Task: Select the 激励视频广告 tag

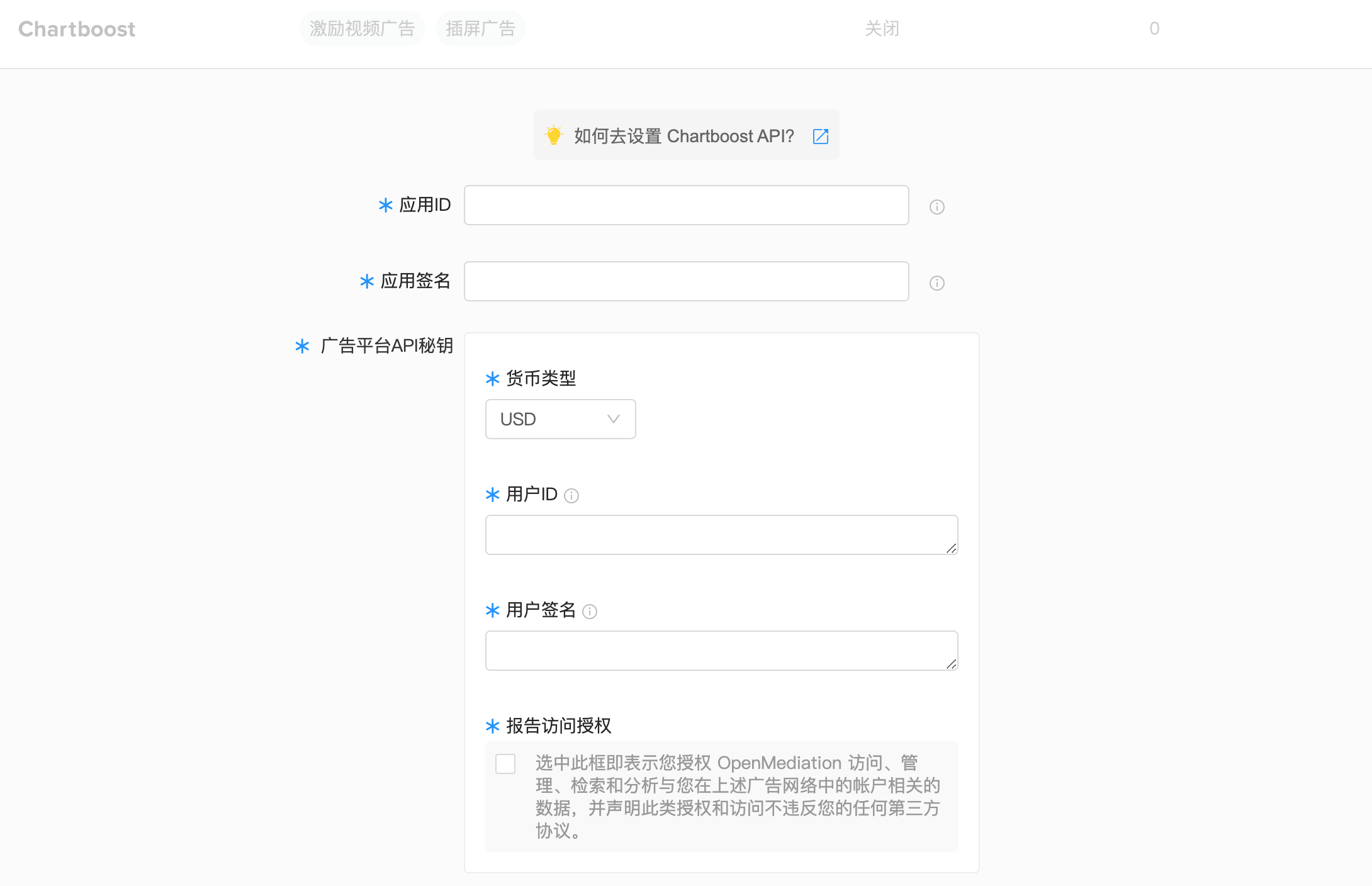Action: coord(363,28)
